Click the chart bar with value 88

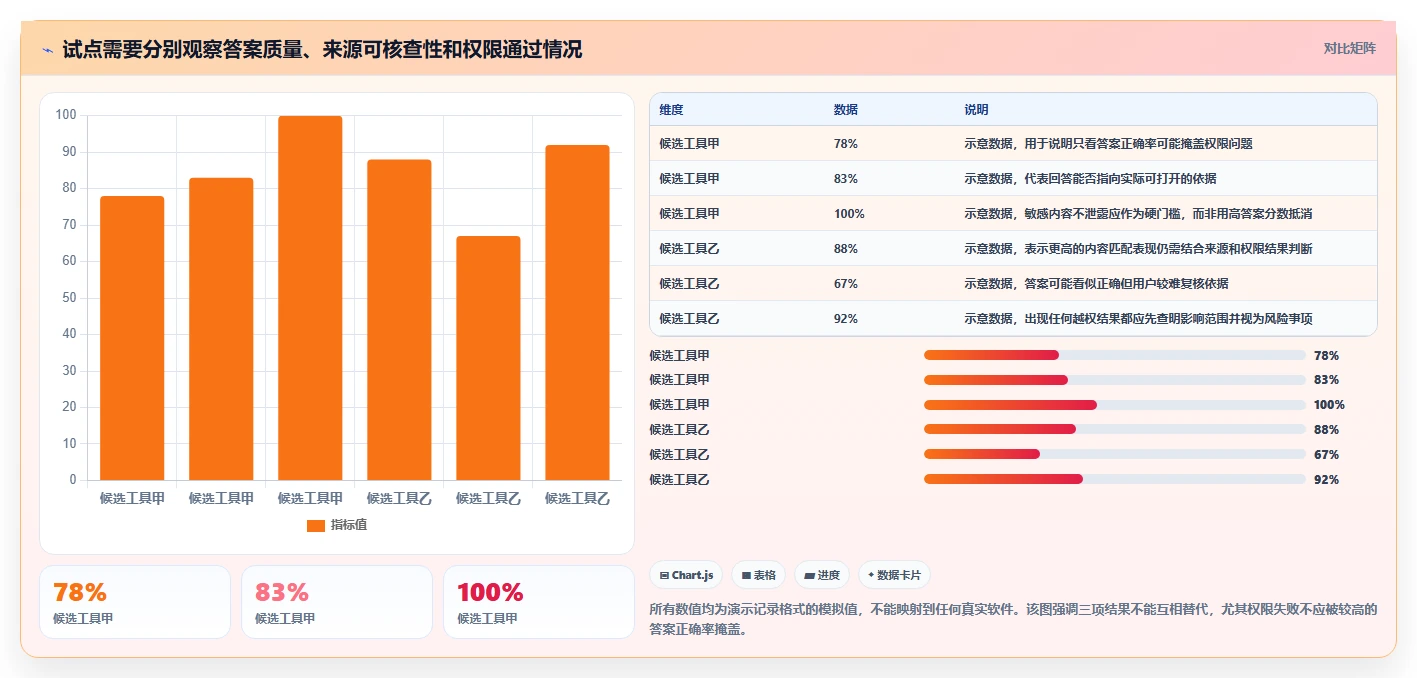pos(399,320)
